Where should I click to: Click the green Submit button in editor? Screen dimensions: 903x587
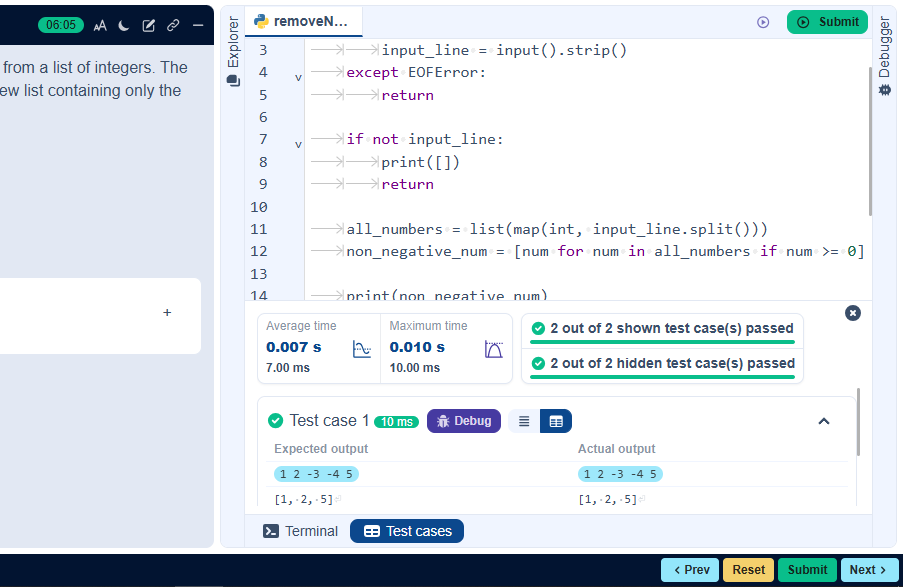827,22
